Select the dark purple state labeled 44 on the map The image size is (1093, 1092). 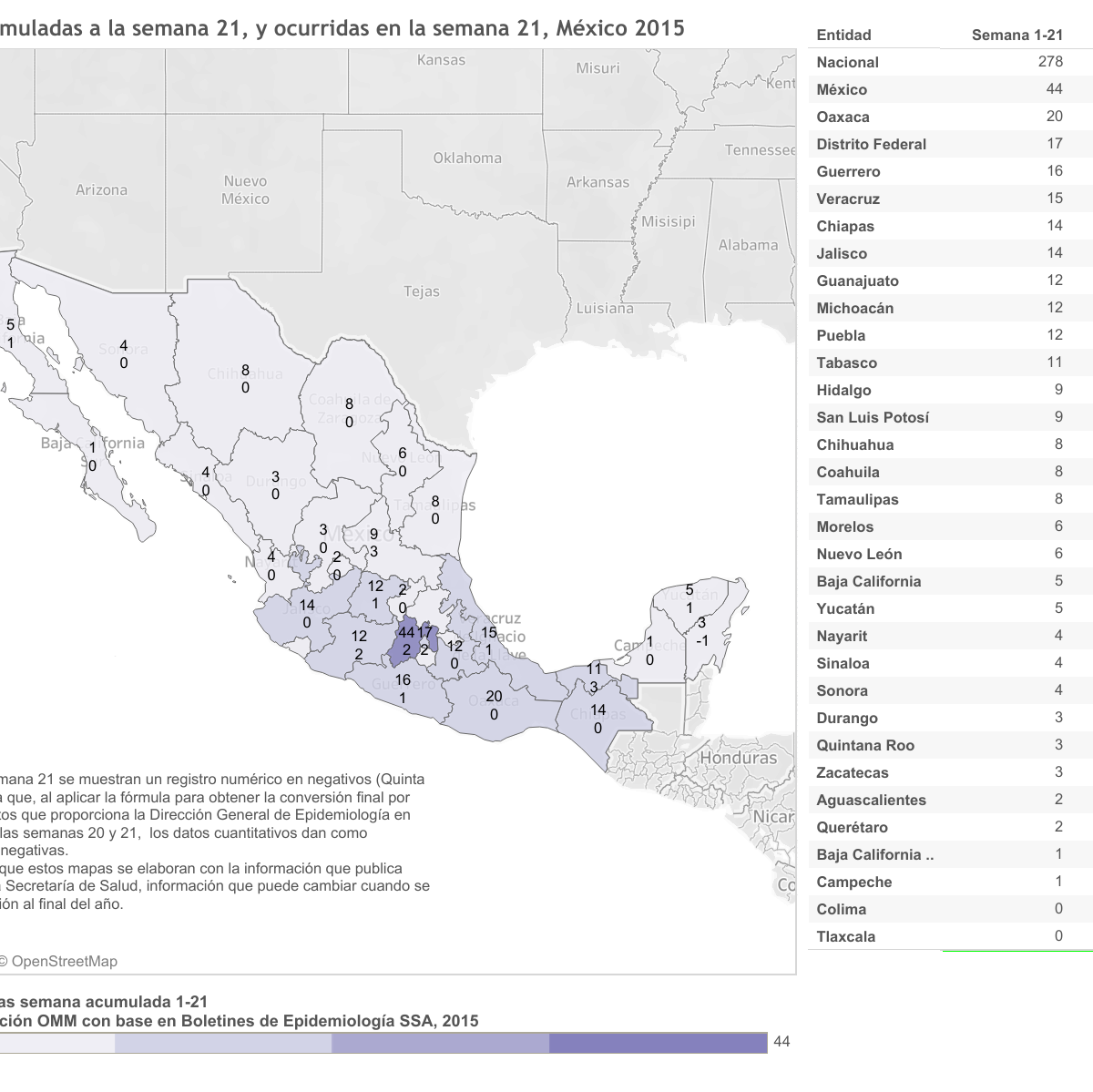pyautogui.click(x=406, y=641)
